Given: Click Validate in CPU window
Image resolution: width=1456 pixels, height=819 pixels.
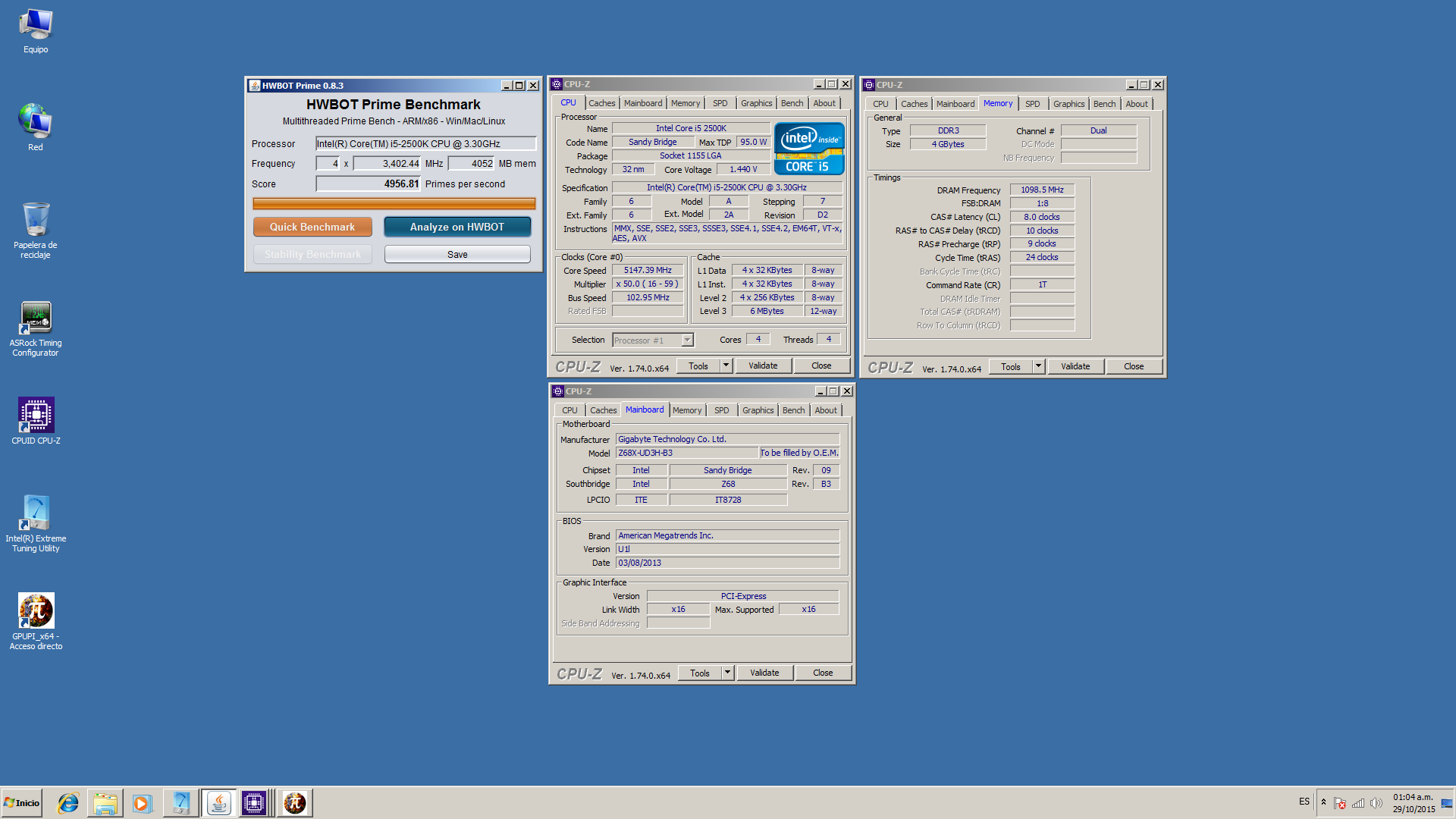Looking at the screenshot, I should (763, 366).
